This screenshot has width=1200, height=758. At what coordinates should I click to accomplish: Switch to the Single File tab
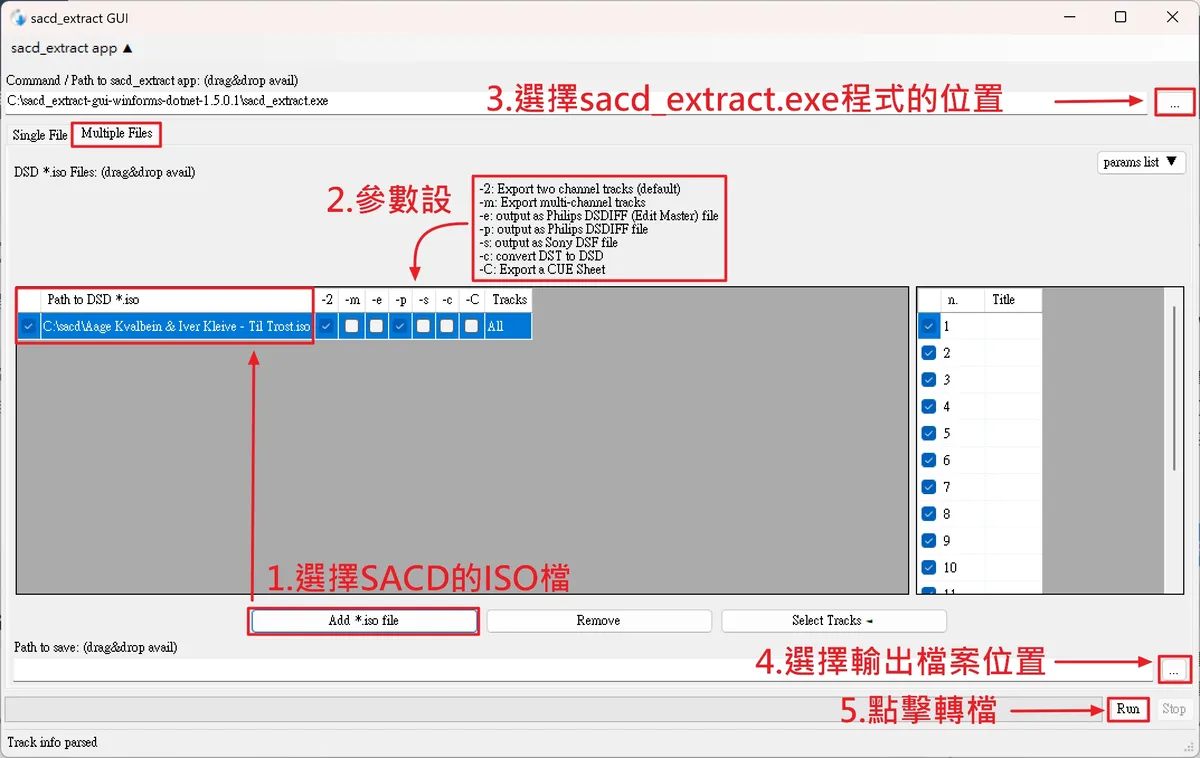40,135
